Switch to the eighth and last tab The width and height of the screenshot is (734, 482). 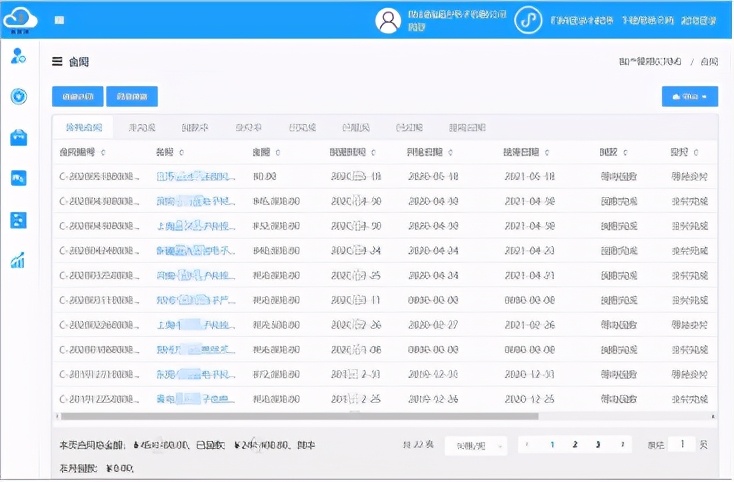pos(467,127)
